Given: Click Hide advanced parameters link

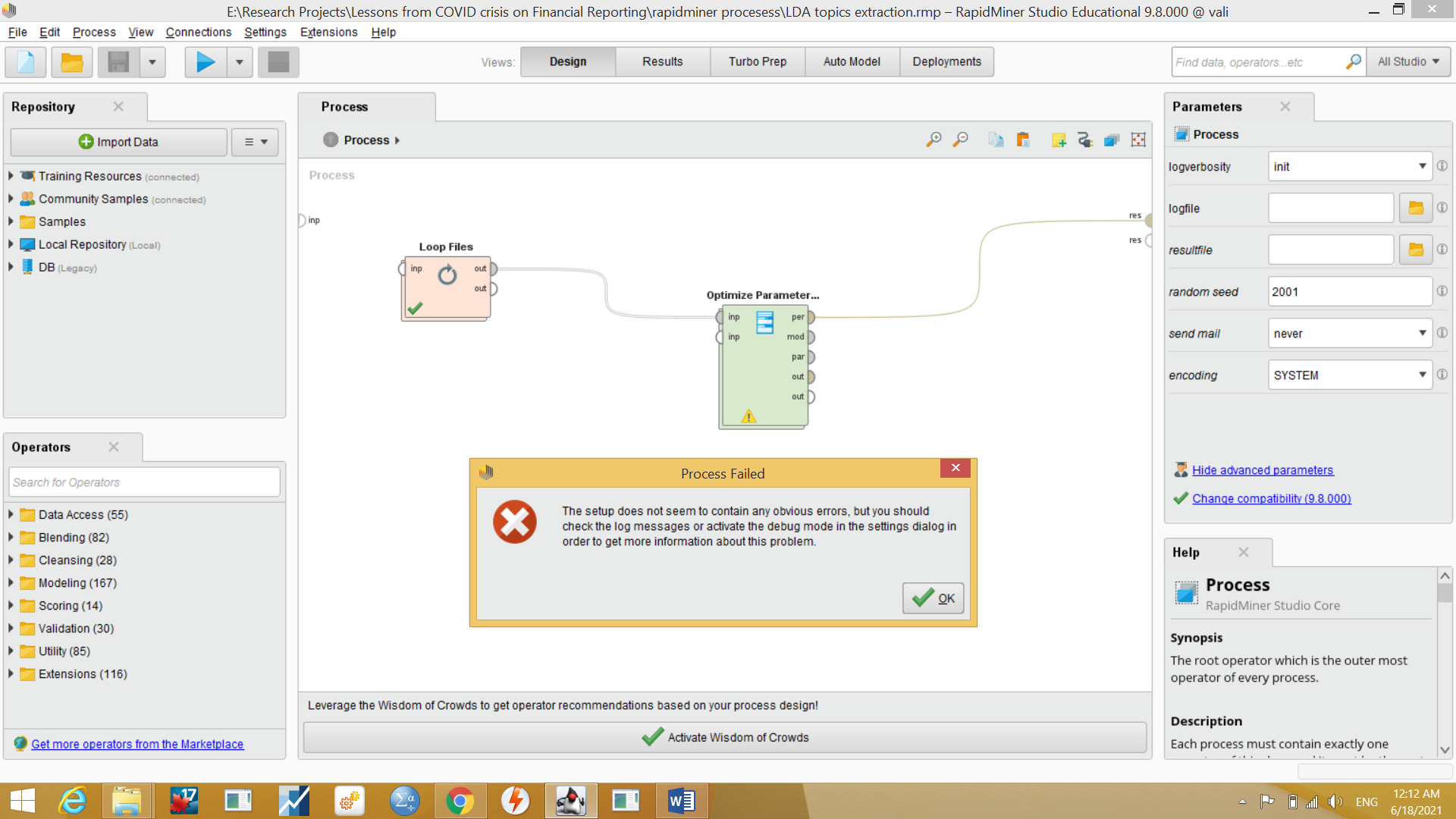Looking at the screenshot, I should (x=1262, y=470).
